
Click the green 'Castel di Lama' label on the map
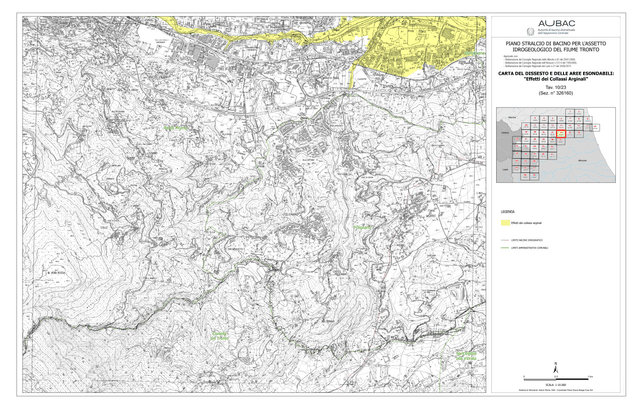(x=219, y=336)
